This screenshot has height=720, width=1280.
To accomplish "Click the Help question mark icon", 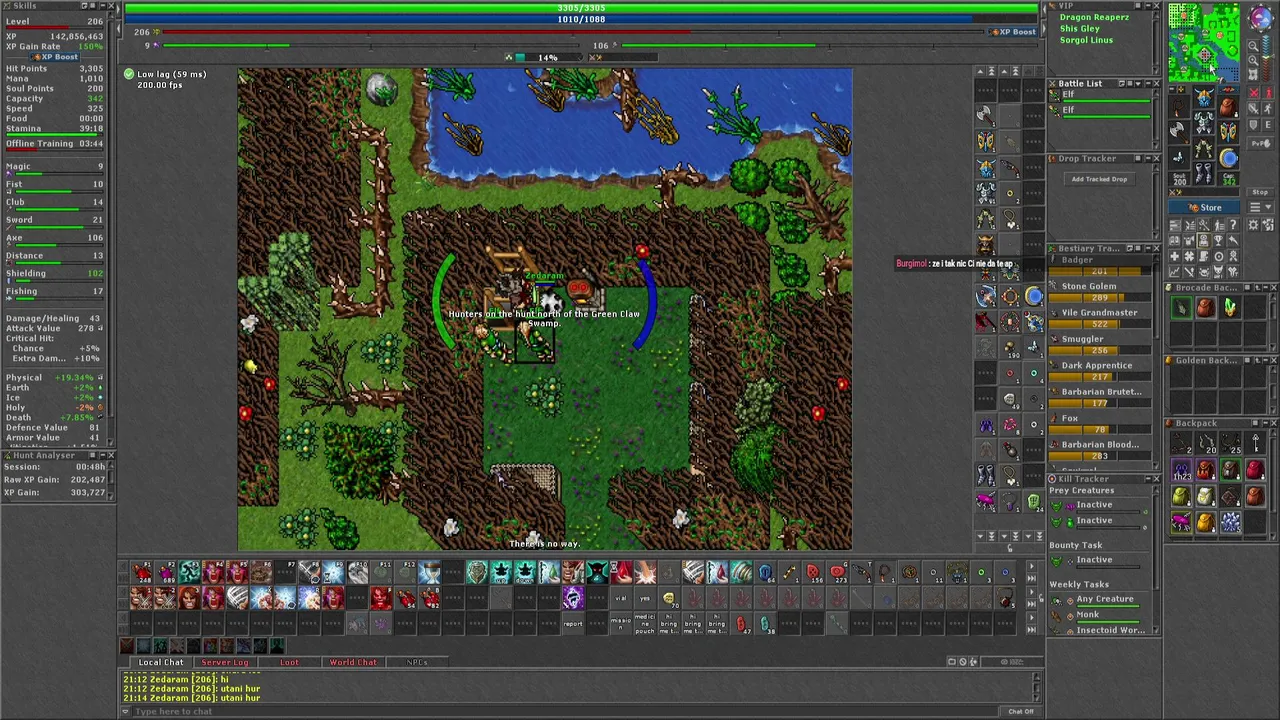I will point(1232,224).
